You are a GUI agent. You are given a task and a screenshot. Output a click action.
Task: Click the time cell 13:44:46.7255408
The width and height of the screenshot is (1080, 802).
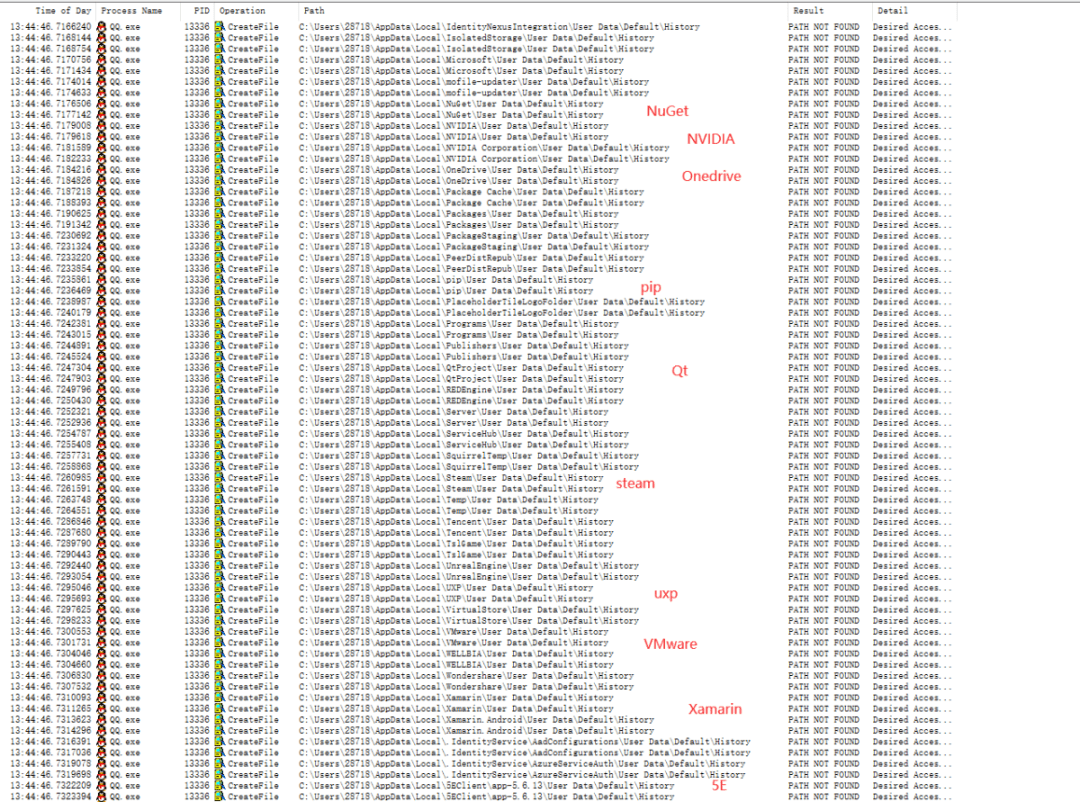click(x=50, y=445)
